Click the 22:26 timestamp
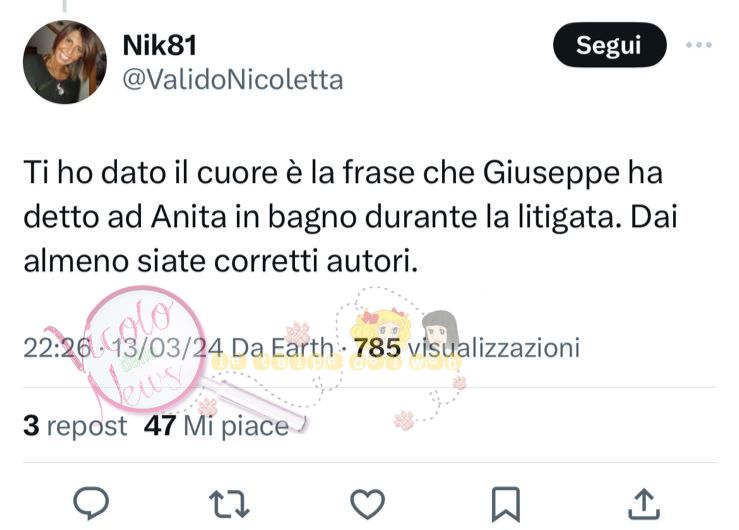Screen dimensions: 739x530 tap(57, 348)
